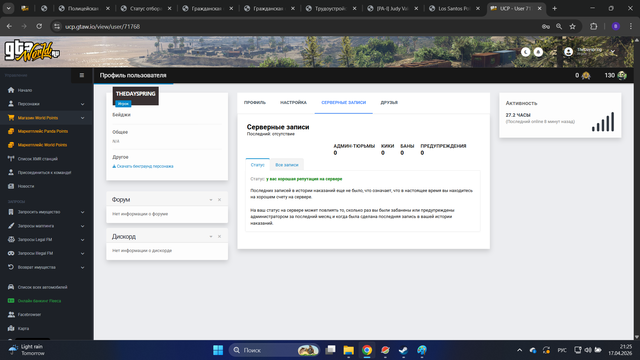Open the Facebrowser sidebar link
Screen dimensions: 640x360
[x=29, y=315]
